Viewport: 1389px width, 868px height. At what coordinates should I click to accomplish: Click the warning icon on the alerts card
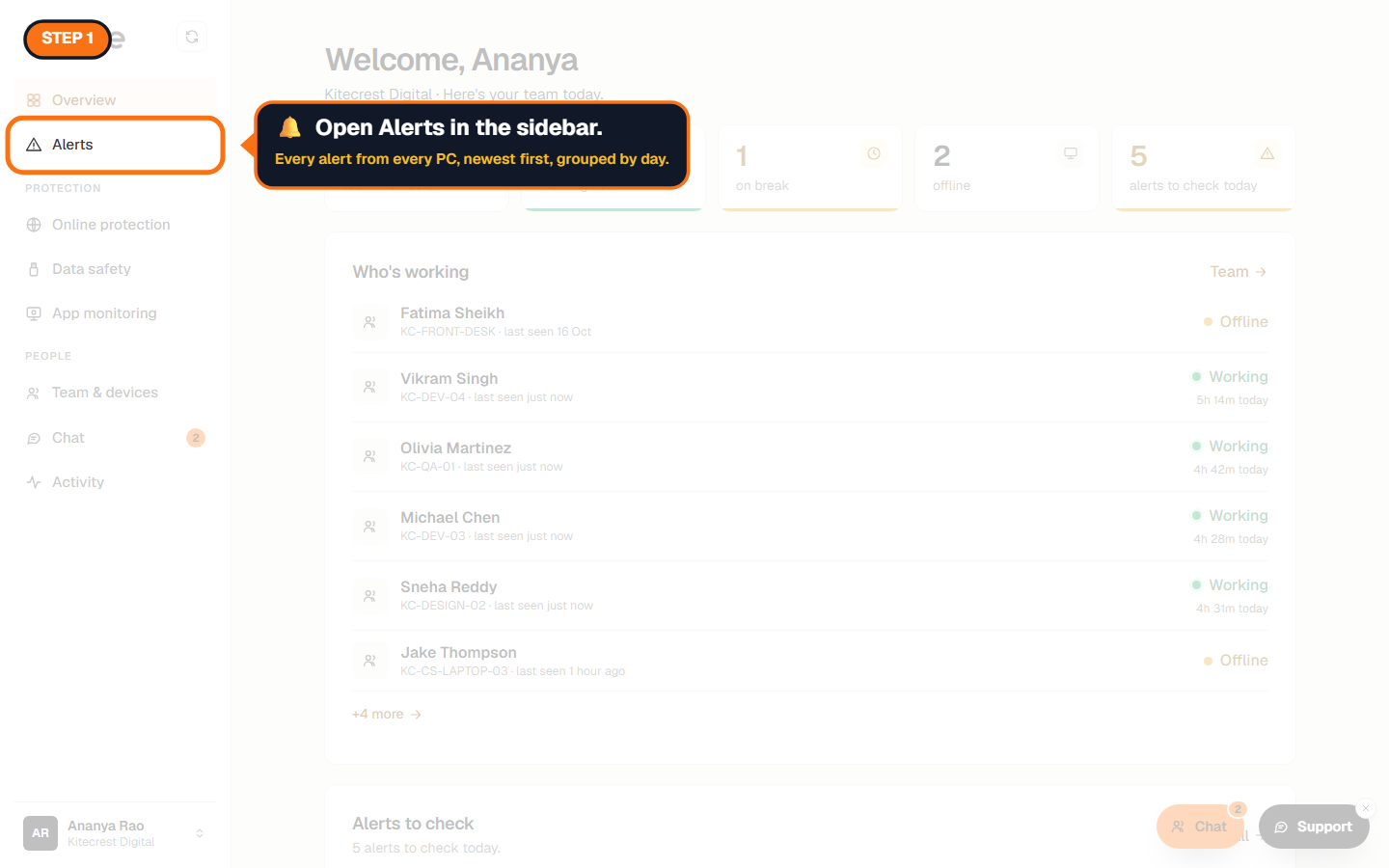pos(1267,153)
